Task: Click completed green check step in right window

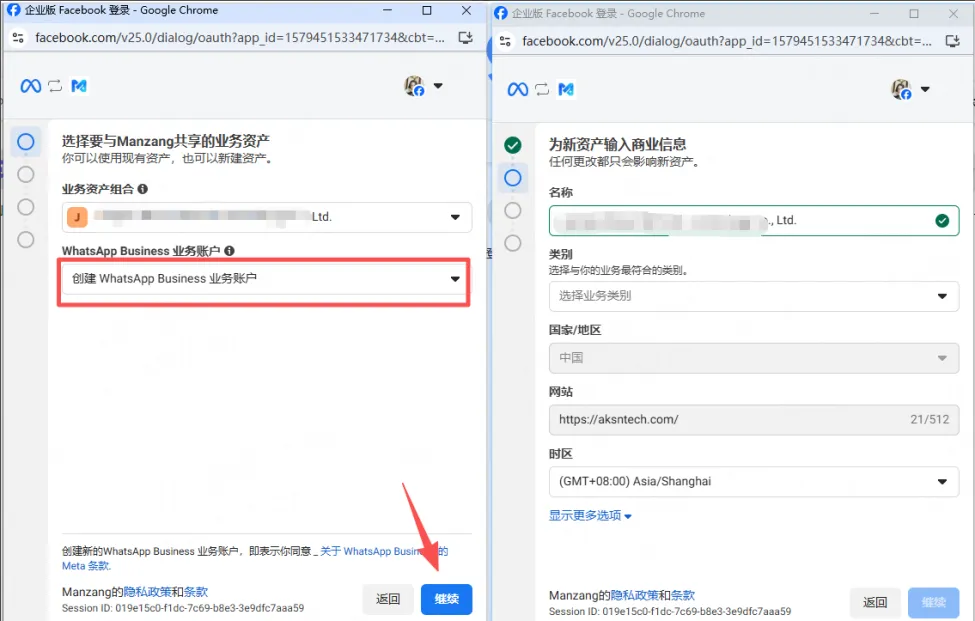Action: click(x=512, y=145)
